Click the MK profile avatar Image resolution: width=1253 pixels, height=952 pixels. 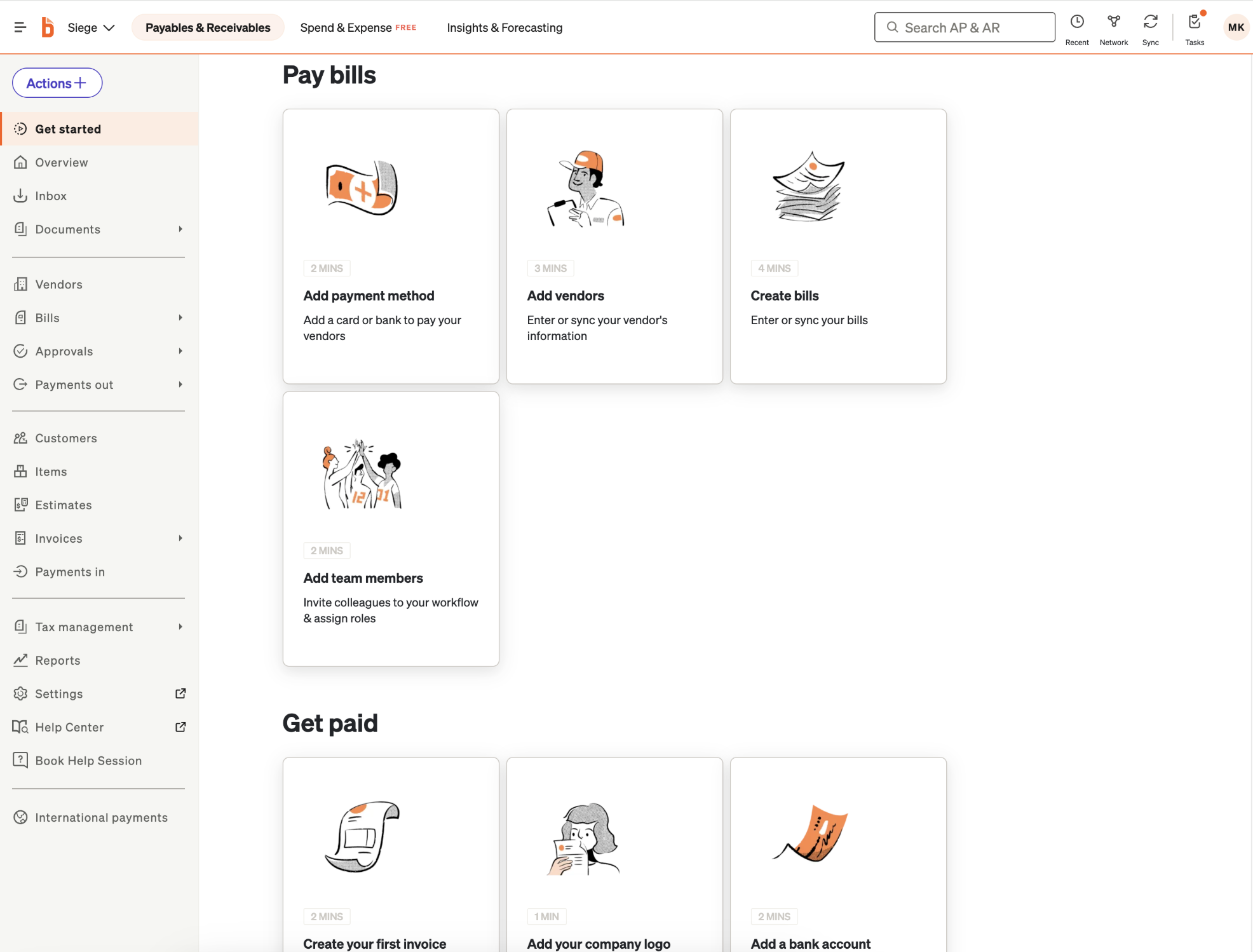click(x=1236, y=27)
